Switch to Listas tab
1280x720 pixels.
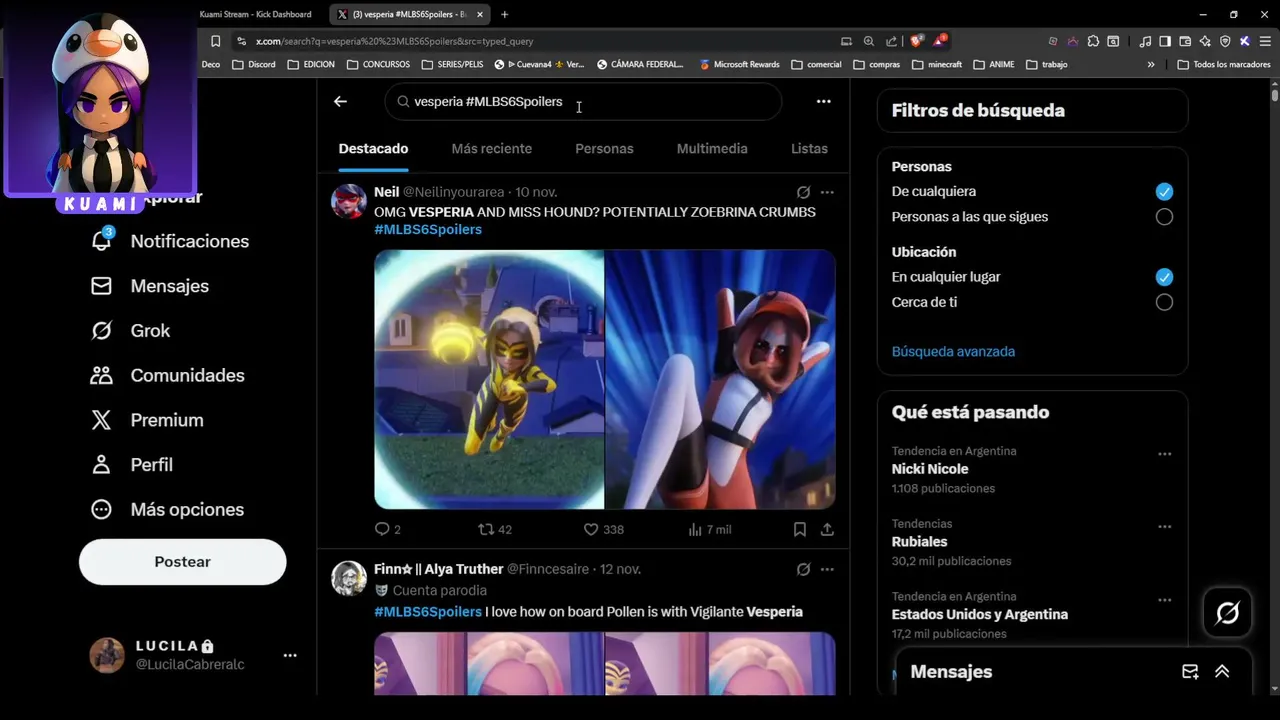(809, 148)
